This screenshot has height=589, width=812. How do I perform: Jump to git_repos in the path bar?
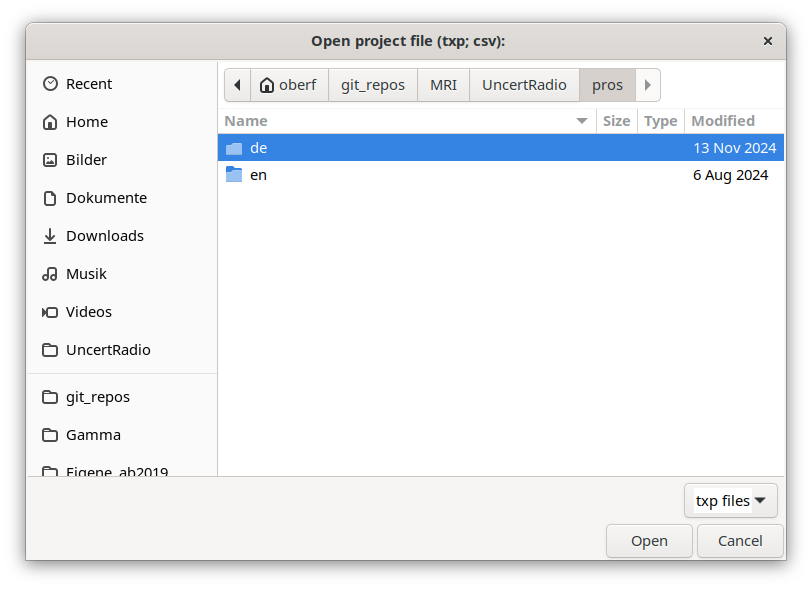(x=373, y=85)
